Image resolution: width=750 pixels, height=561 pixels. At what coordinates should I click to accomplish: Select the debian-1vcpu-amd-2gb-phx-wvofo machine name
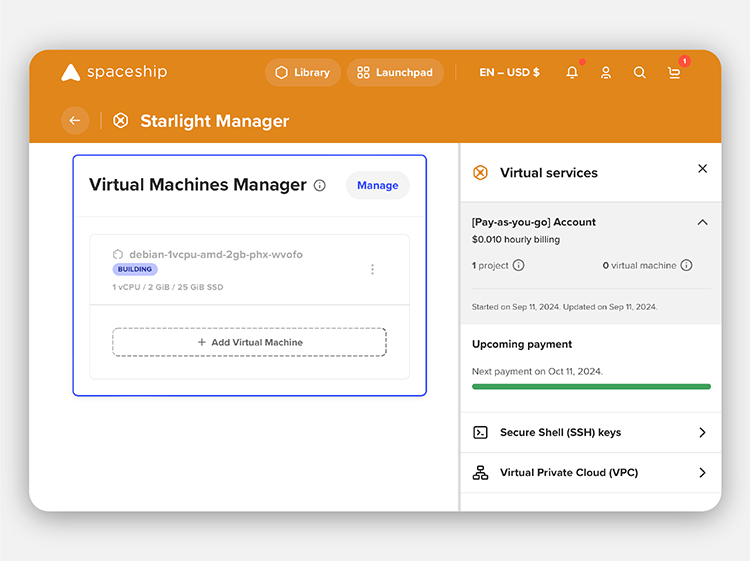tap(216, 254)
